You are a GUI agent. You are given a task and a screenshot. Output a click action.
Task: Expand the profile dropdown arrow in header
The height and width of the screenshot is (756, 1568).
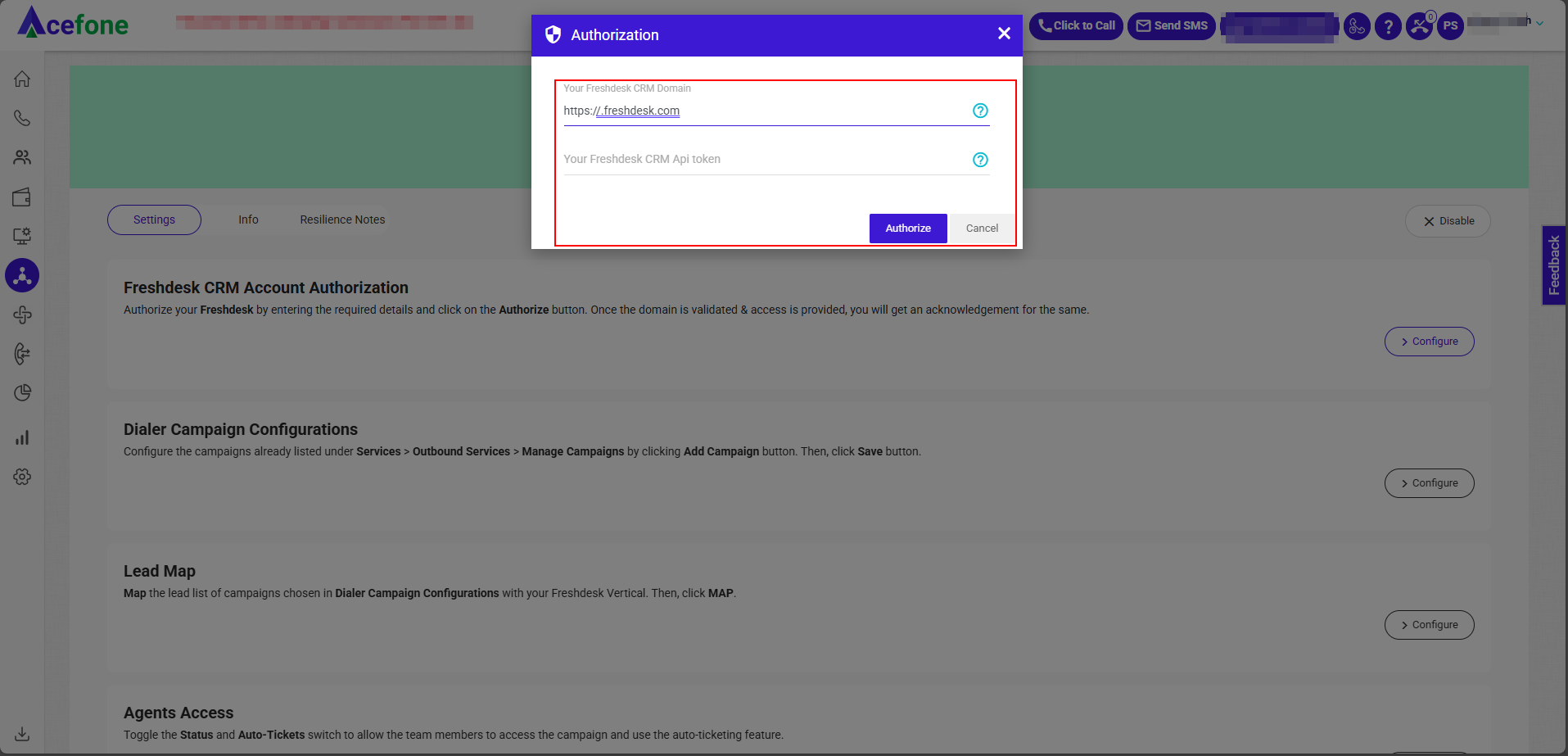click(1540, 24)
